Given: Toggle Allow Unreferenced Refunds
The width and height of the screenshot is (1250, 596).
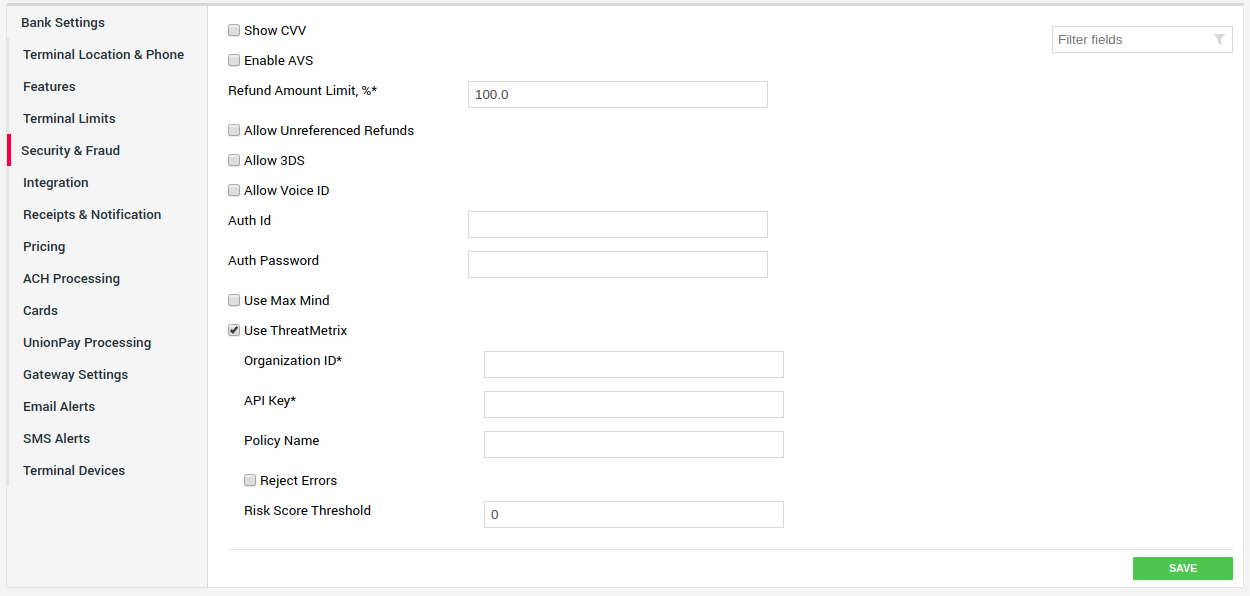Looking at the screenshot, I should click(x=234, y=130).
